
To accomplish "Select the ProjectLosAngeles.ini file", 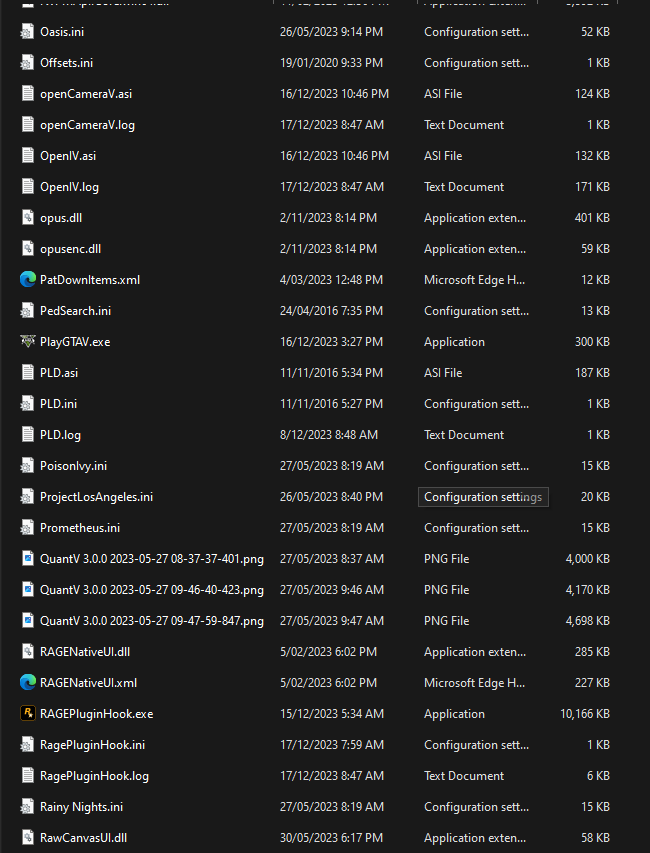I will pos(96,497).
